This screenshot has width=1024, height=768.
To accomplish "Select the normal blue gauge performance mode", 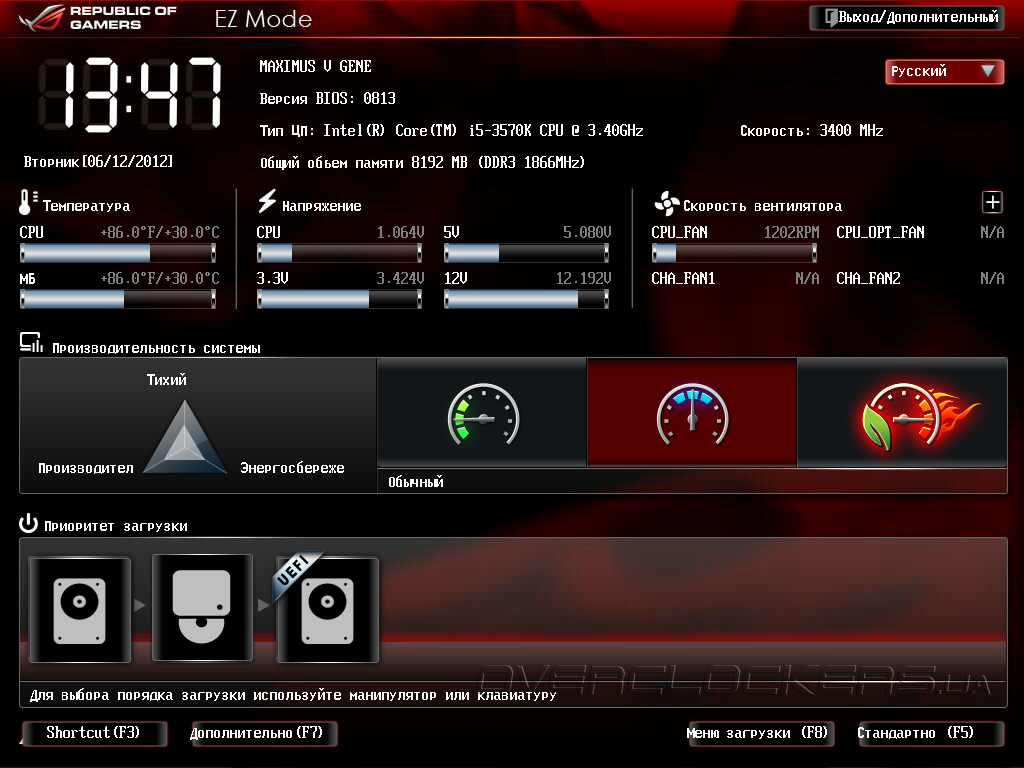I will click(692, 413).
